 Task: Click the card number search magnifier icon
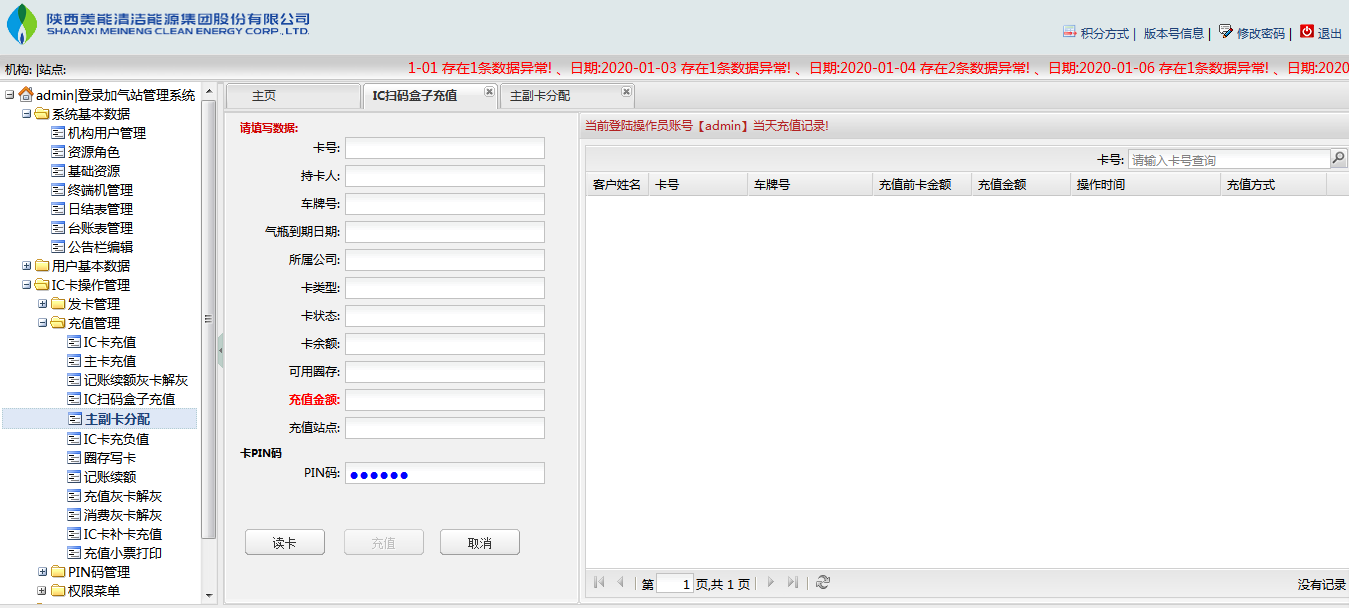tap(1338, 159)
